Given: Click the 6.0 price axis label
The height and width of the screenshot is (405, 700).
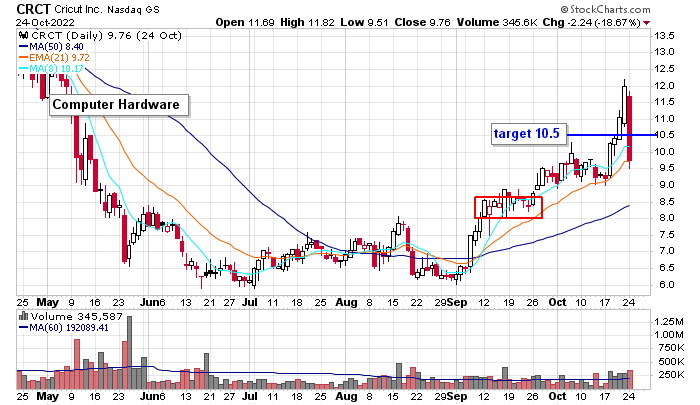Looking at the screenshot, I should point(665,285).
